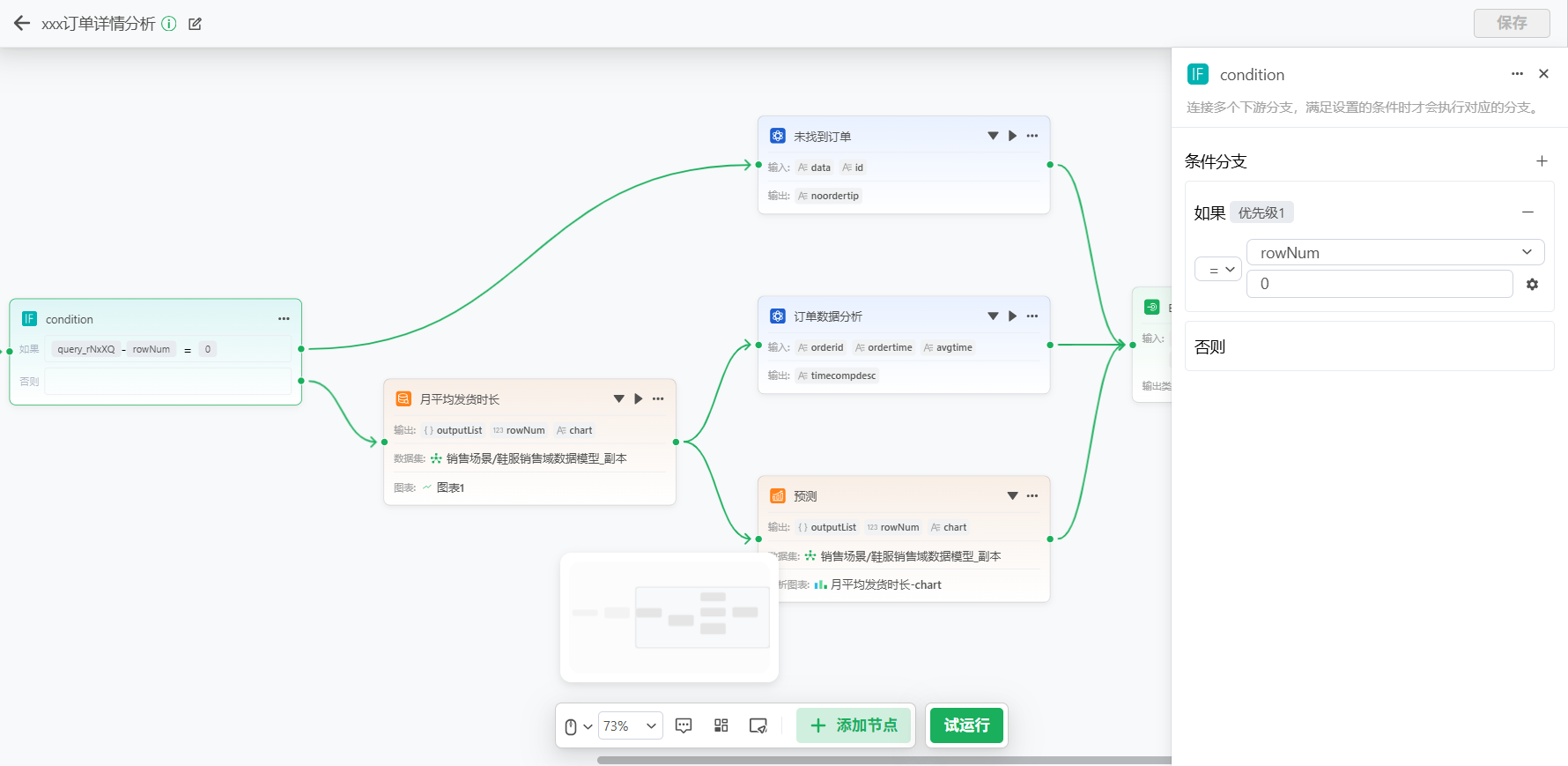Open settings gear next to value field
The height and width of the screenshot is (766, 1568).
(x=1532, y=285)
